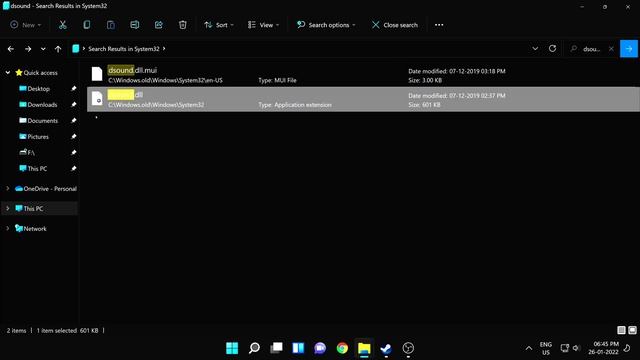Switch to details view layout button

tap(621, 330)
